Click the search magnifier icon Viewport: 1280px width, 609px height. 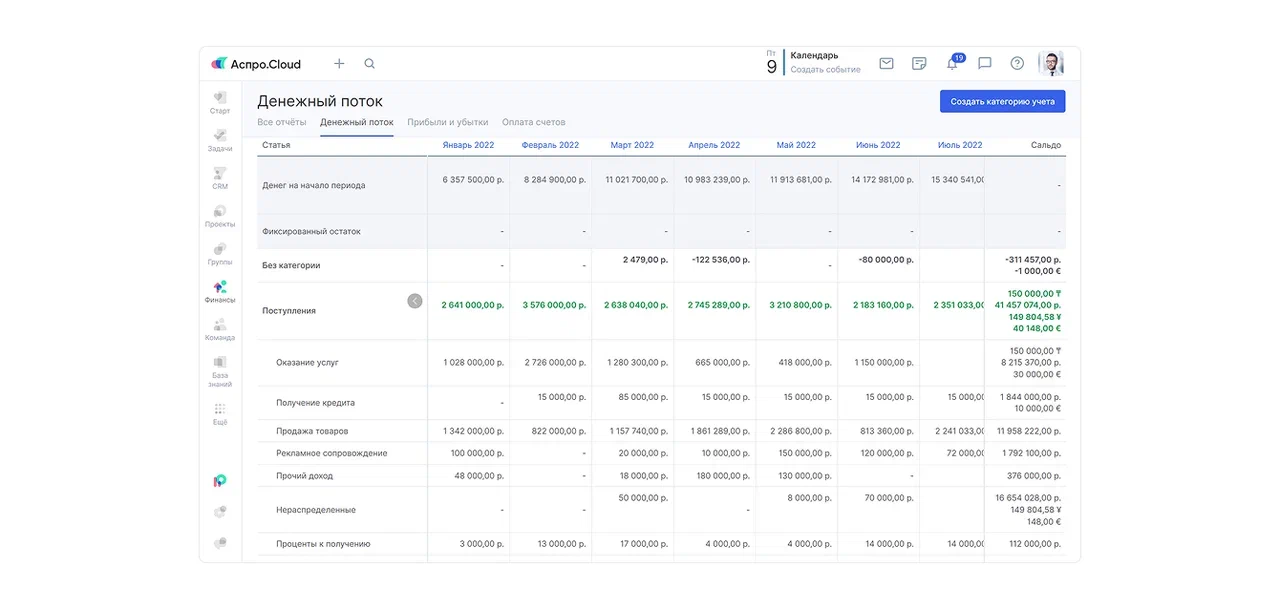370,63
